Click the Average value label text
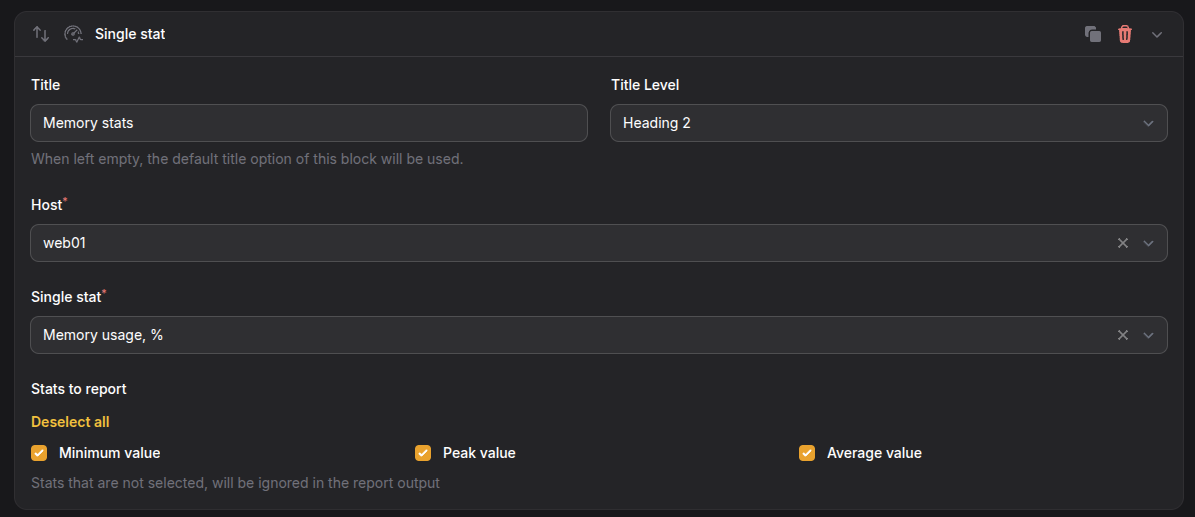Image resolution: width=1195 pixels, height=517 pixels. (x=874, y=453)
